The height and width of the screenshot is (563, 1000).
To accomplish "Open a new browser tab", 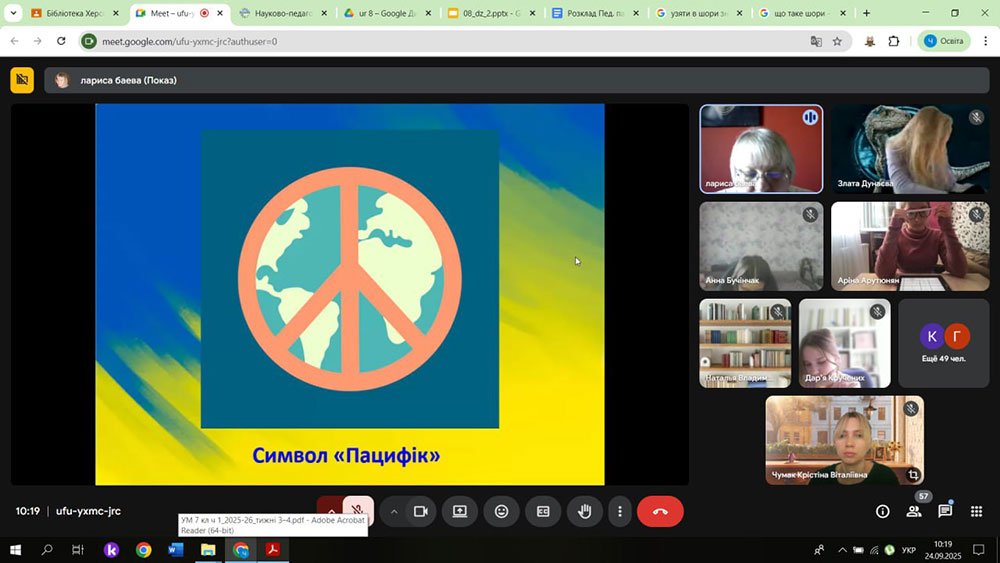I will (x=866, y=13).
